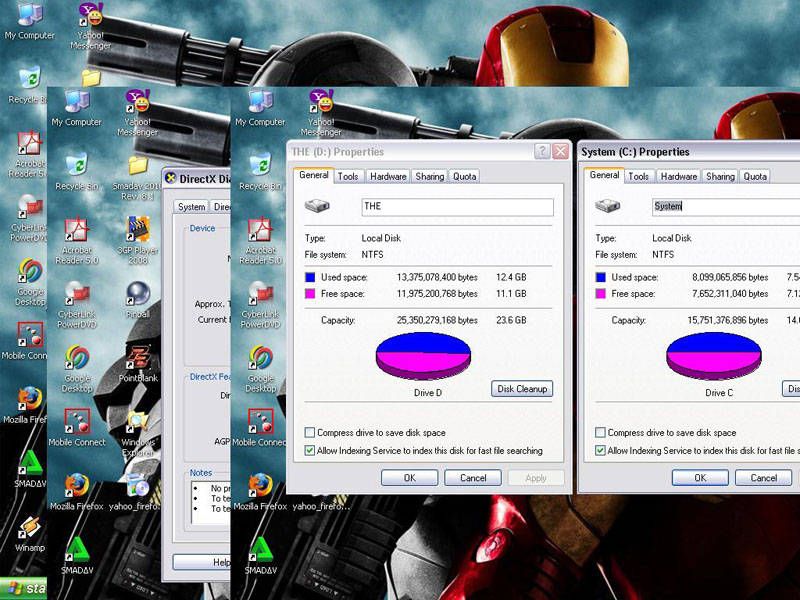Screen dimensions: 800x600
Task: Focus the volume label field containing THE
Action: pos(457,207)
